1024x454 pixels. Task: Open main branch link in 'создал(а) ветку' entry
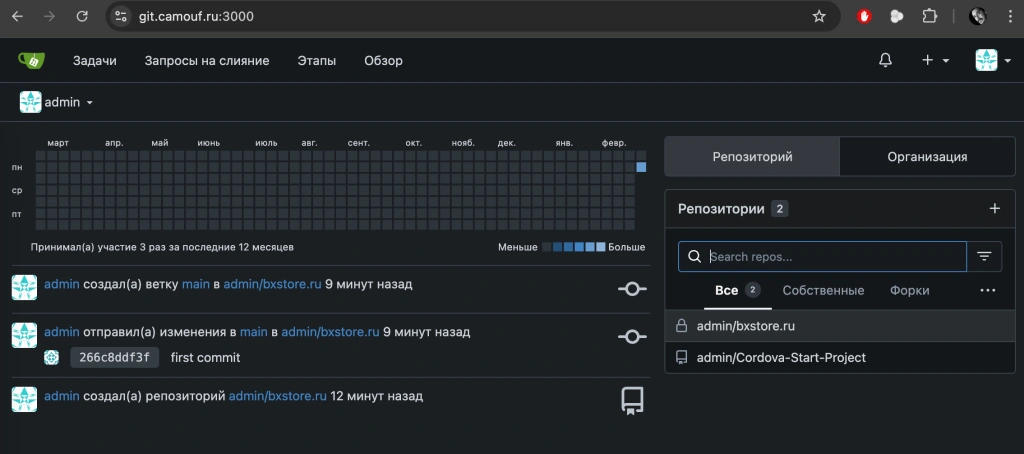pyautogui.click(x=195, y=284)
